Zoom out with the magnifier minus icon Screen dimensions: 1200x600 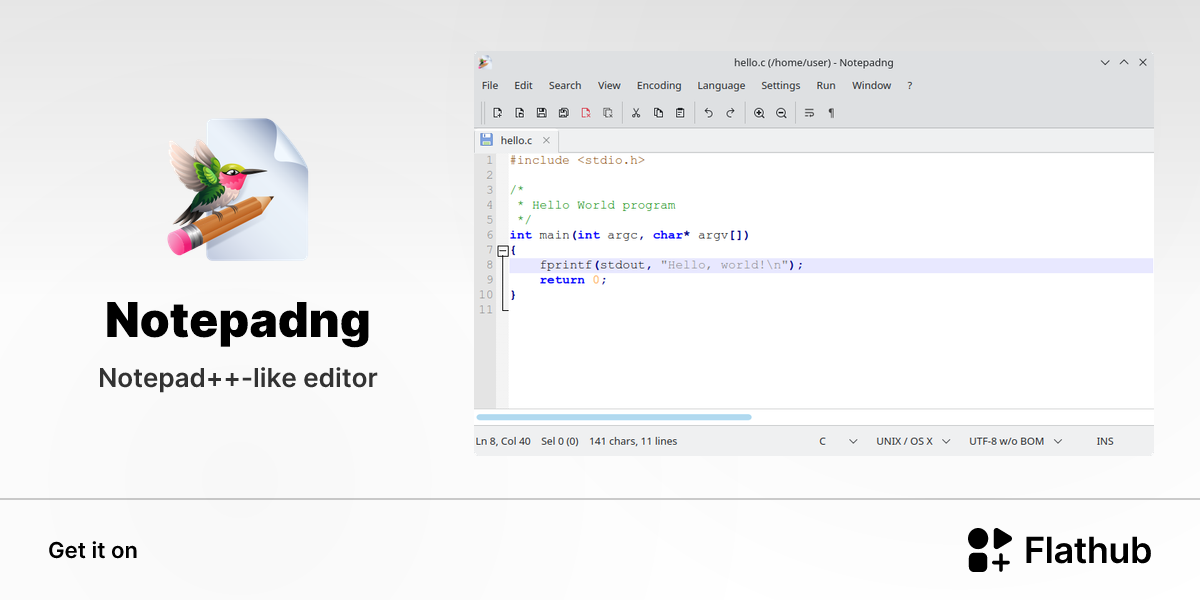[x=781, y=113]
